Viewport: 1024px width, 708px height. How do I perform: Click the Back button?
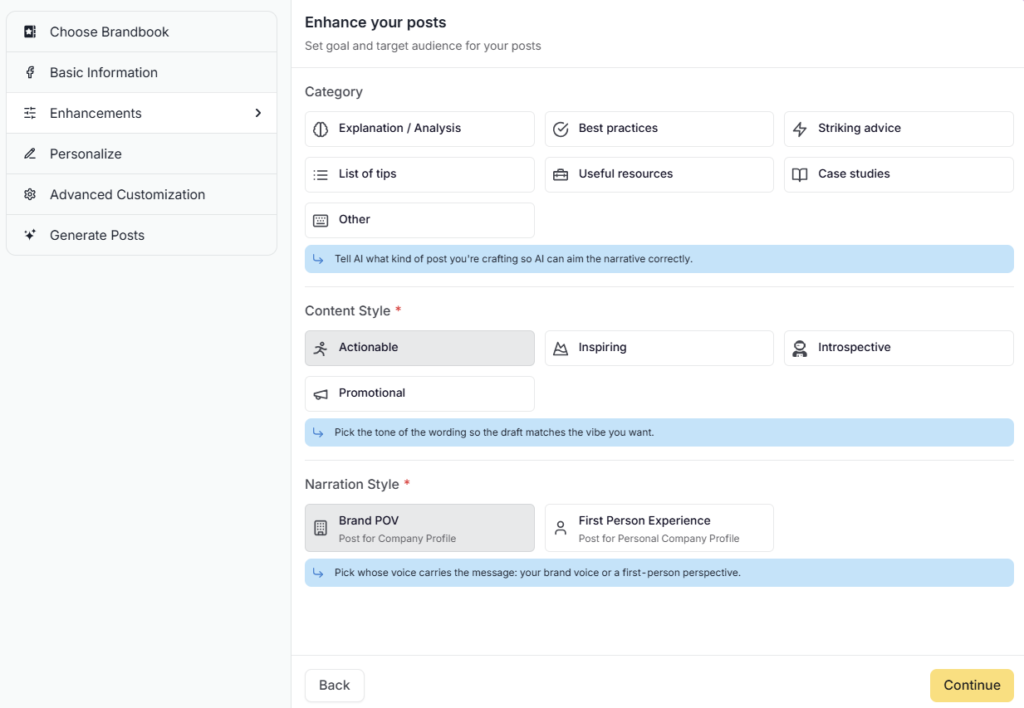click(334, 685)
